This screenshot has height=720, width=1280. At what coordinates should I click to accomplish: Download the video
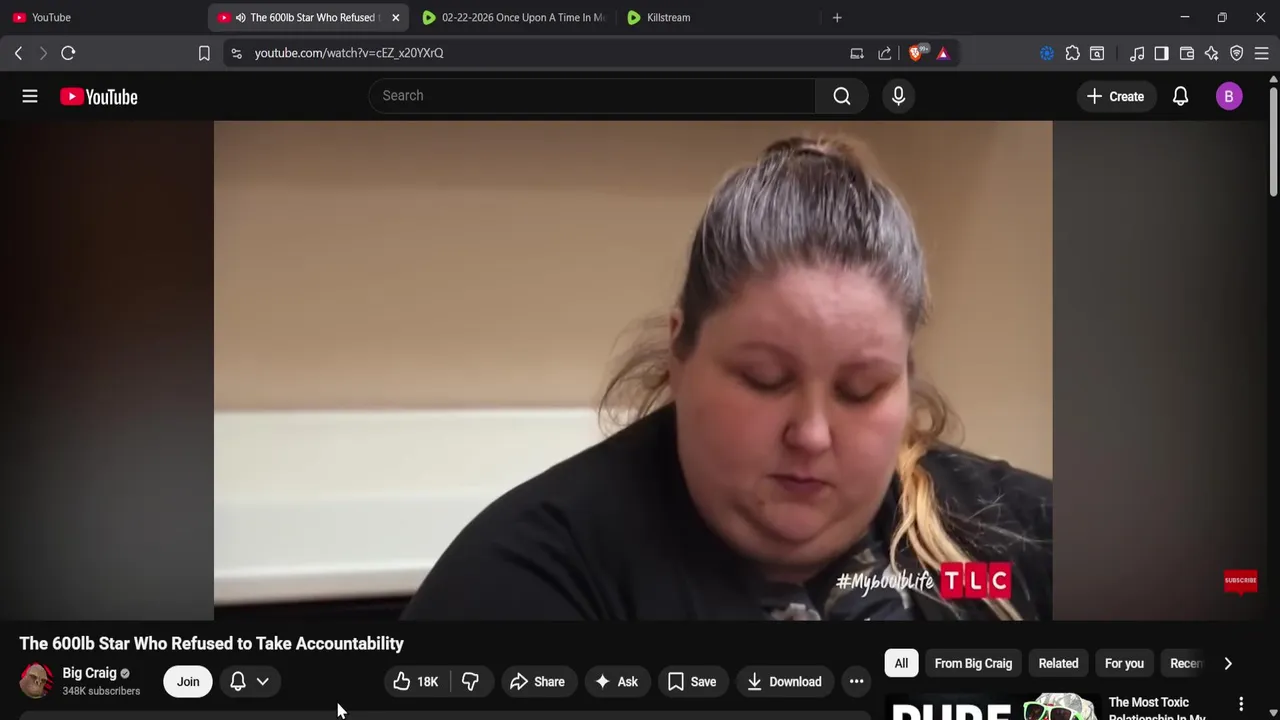pos(785,682)
